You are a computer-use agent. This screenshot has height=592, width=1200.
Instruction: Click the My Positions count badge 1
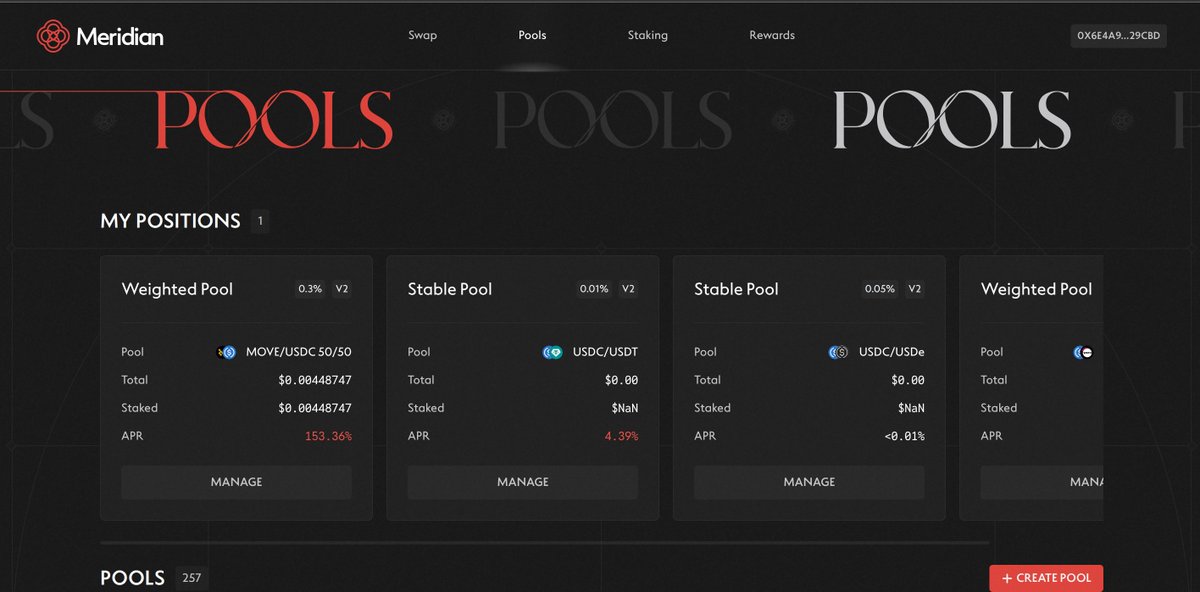click(260, 221)
